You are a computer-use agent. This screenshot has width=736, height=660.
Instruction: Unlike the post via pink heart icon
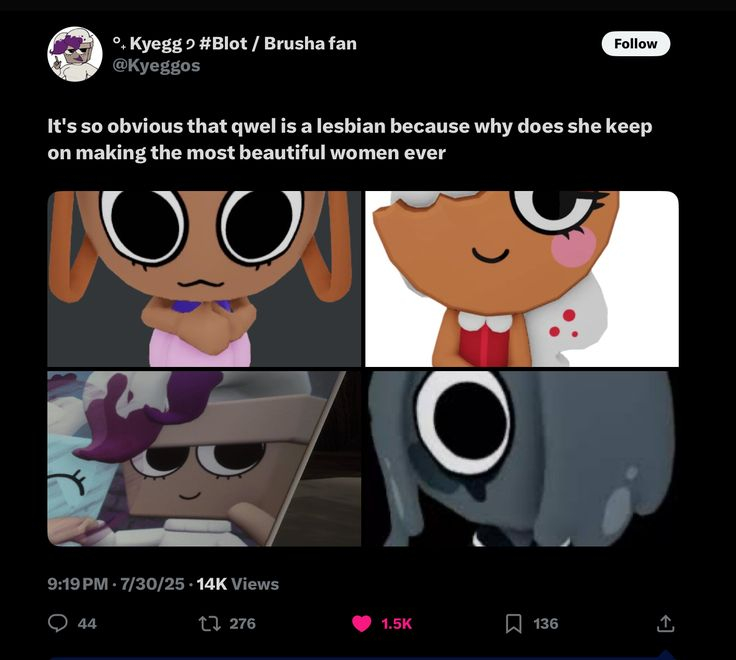(x=361, y=623)
